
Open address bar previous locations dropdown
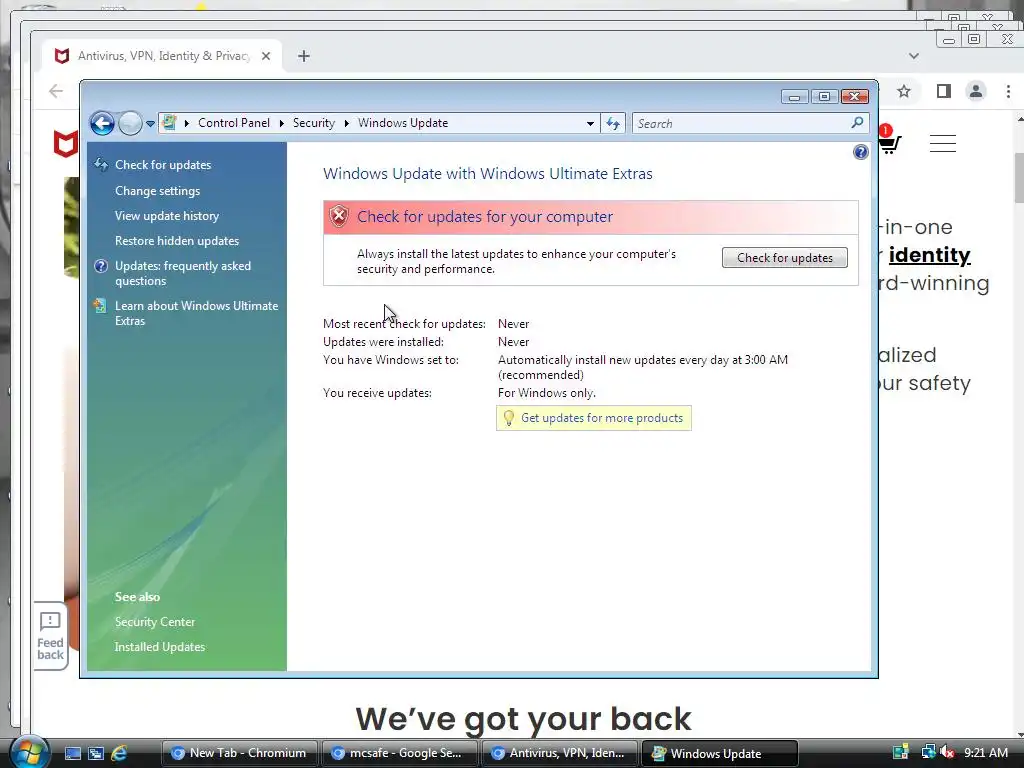tap(590, 123)
